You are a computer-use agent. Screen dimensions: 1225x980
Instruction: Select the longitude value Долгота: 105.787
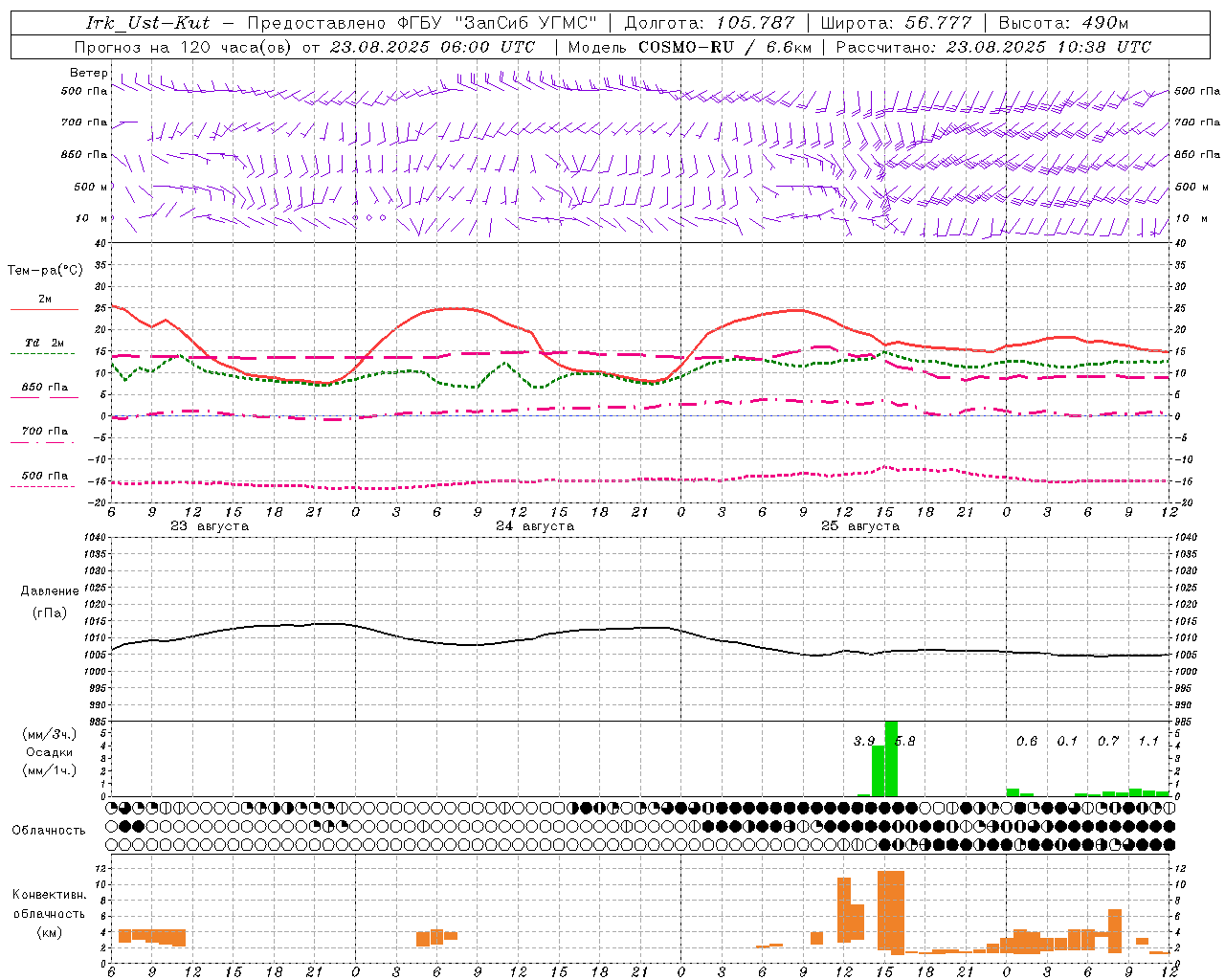709,23
